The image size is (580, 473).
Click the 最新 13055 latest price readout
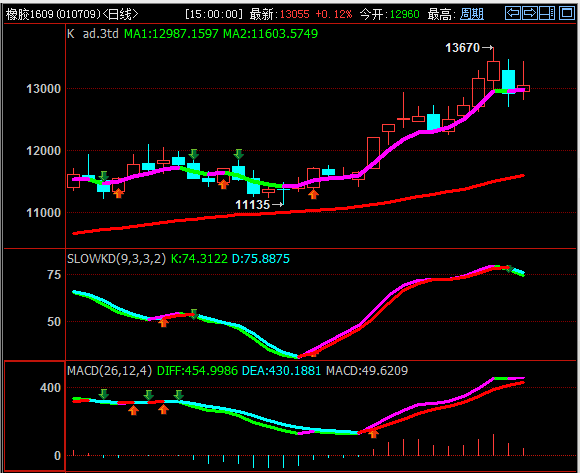[279, 14]
